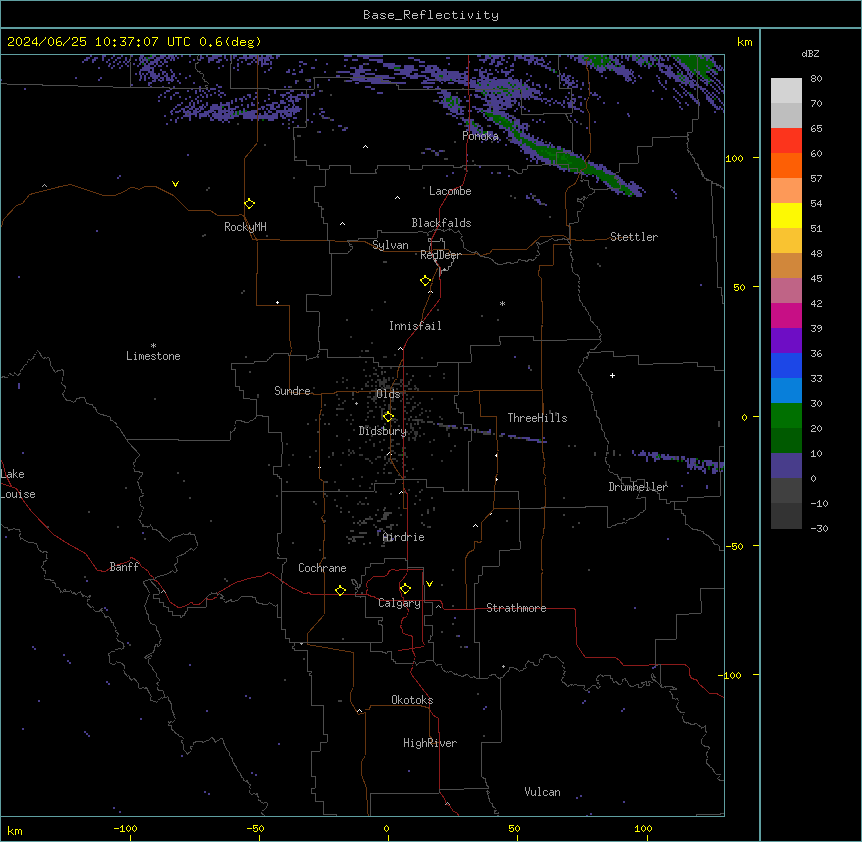
Task: Click the Calgary label
Action: tap(400, 603)
